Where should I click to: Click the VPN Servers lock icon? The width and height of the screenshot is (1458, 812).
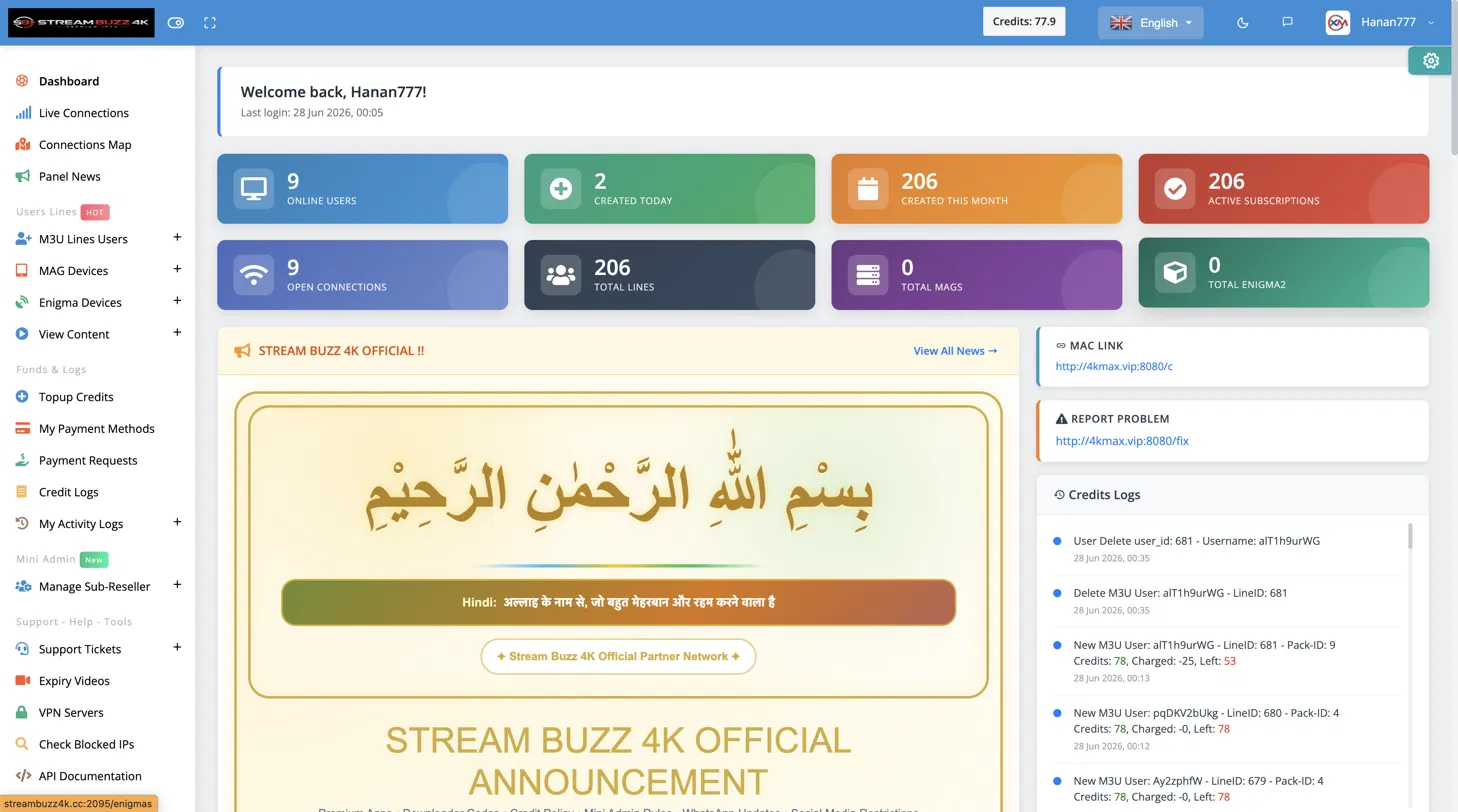click(22, 713)
